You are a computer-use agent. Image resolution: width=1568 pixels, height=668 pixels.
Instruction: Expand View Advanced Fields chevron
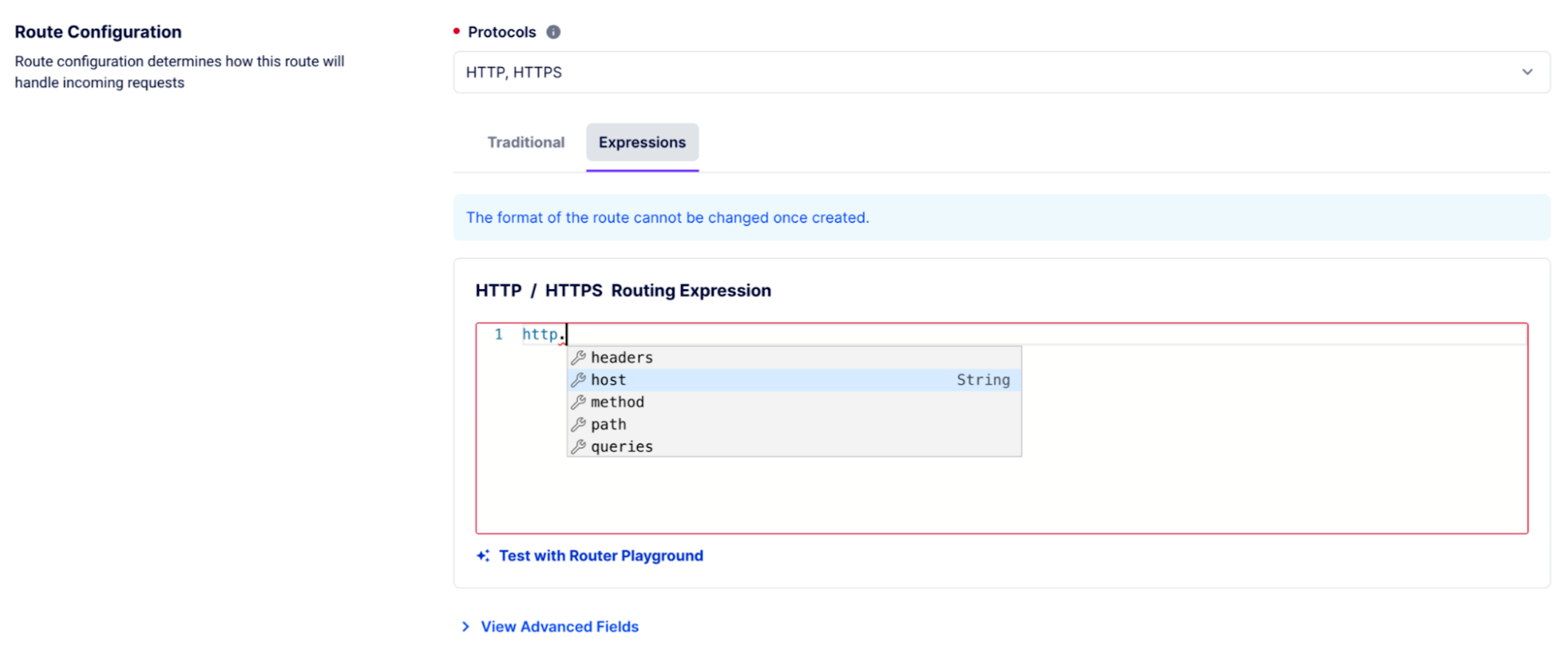[x=466, y=626]
